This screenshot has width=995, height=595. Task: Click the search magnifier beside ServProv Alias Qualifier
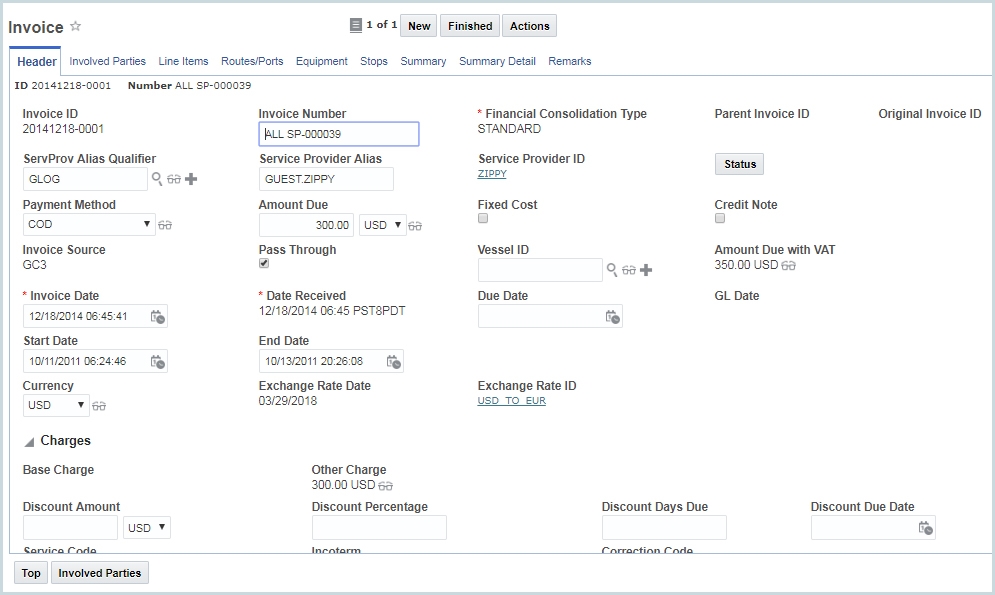[x=157, y=179]
